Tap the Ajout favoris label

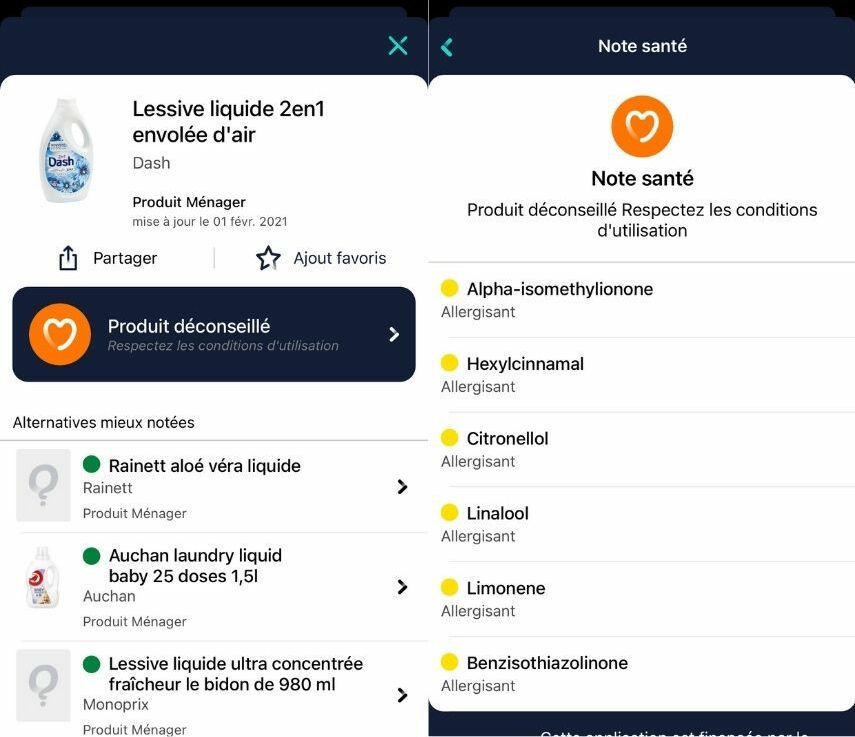point(340,258)
